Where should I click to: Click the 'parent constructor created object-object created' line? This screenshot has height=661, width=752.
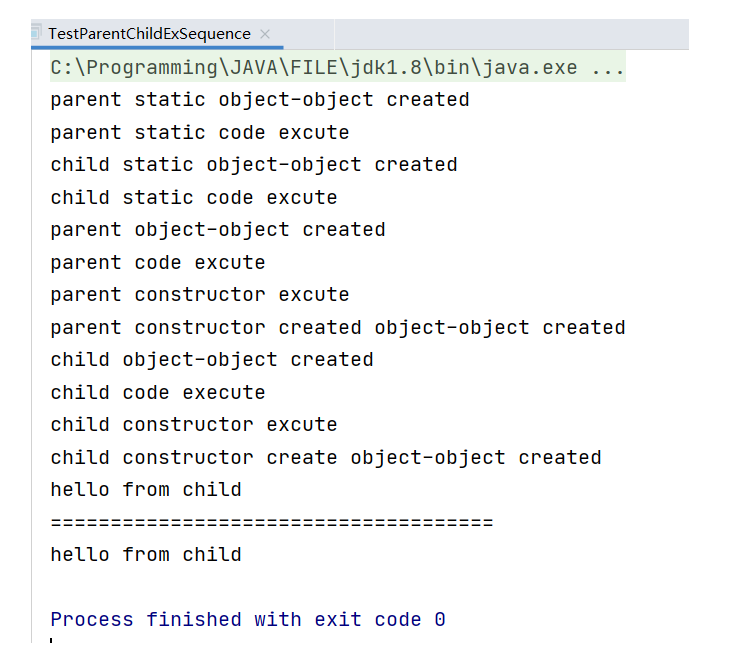click(x=338, y=328)
